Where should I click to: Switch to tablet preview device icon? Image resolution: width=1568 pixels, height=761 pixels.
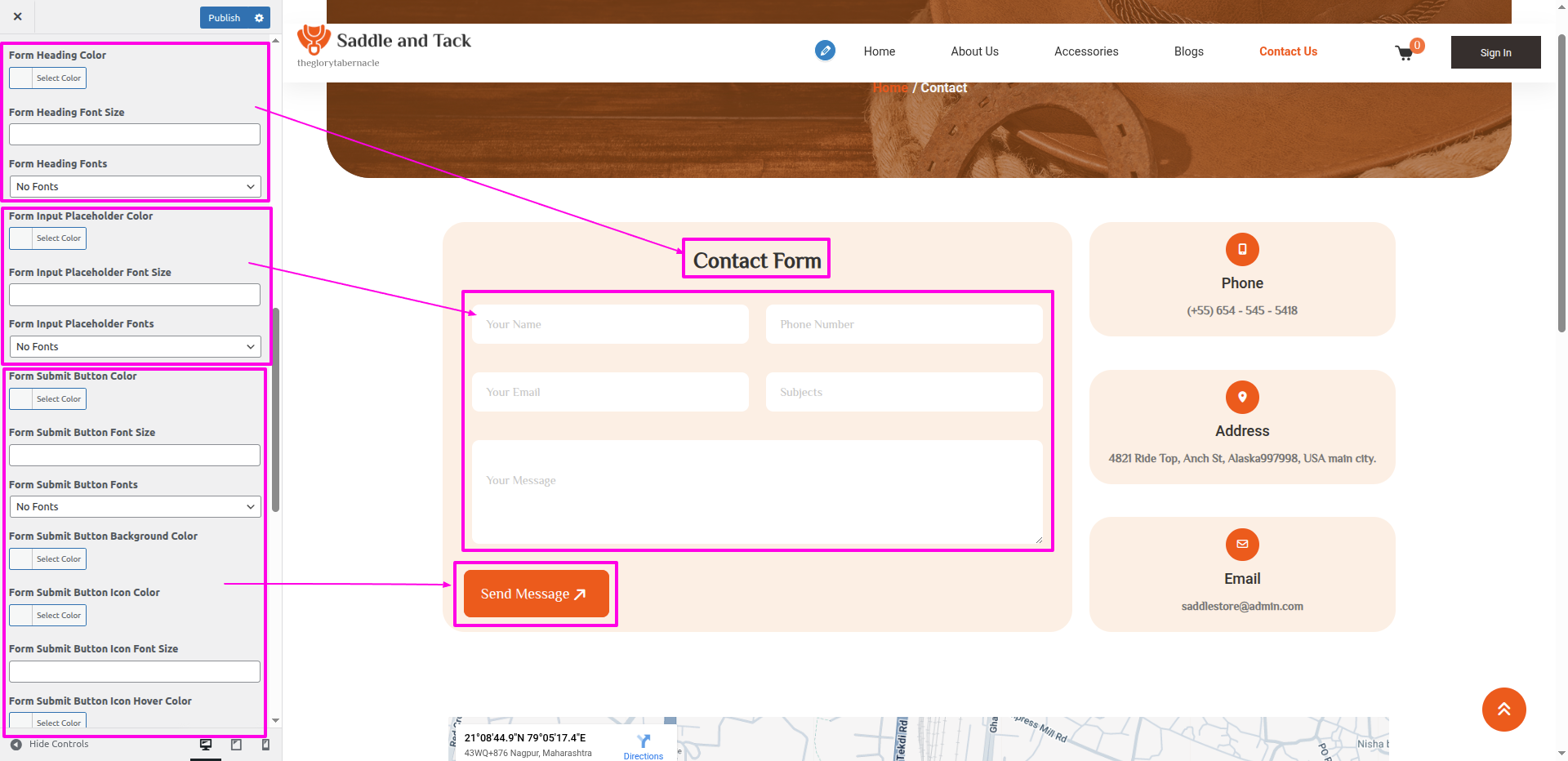pyautogui.click(x=236, y=745)
